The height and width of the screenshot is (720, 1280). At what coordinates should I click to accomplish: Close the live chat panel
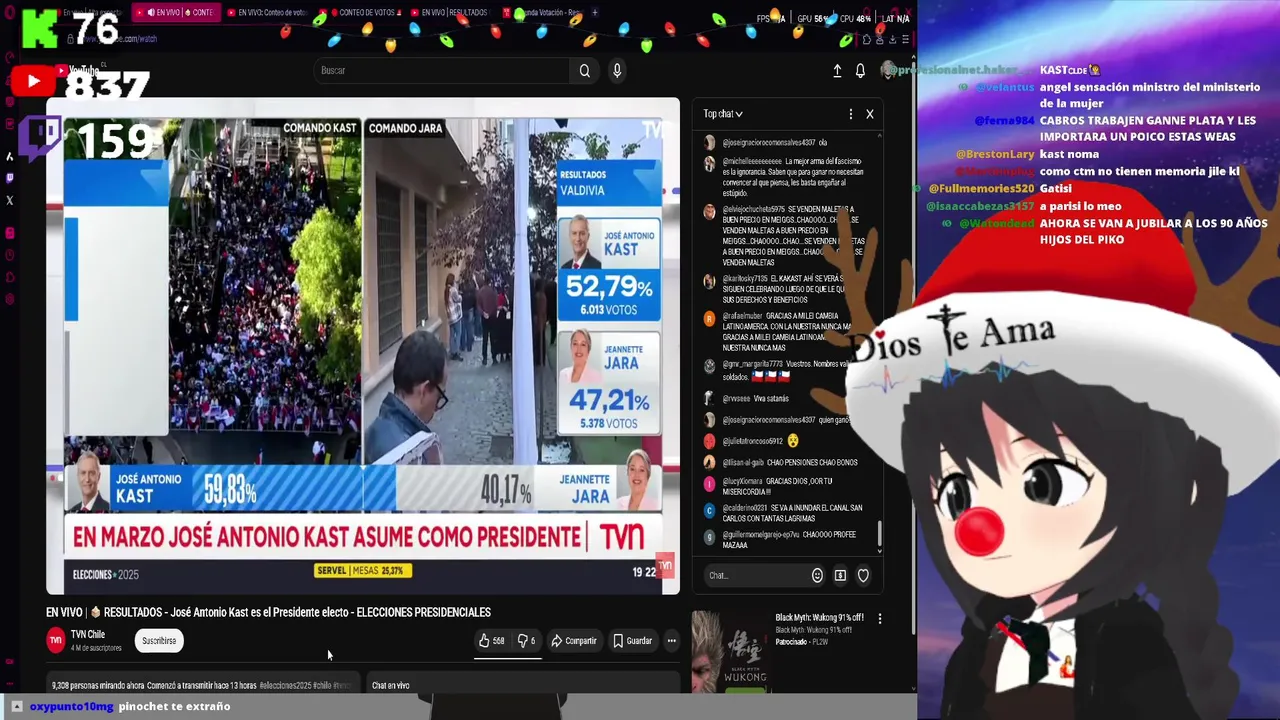click(870, 114)
